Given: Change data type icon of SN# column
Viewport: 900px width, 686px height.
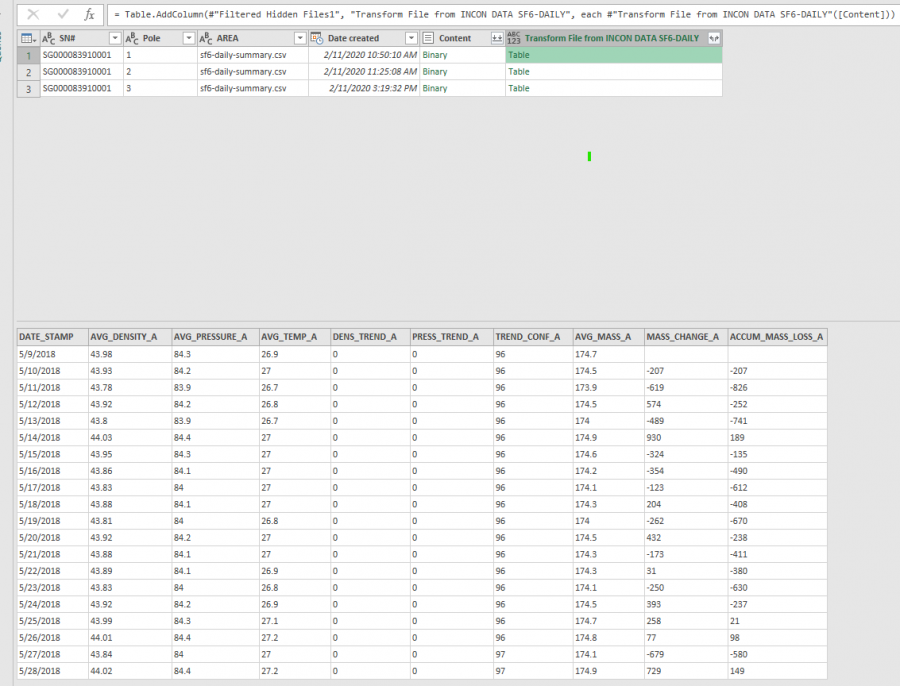Looking at the screenshot, I should point(49,38).
